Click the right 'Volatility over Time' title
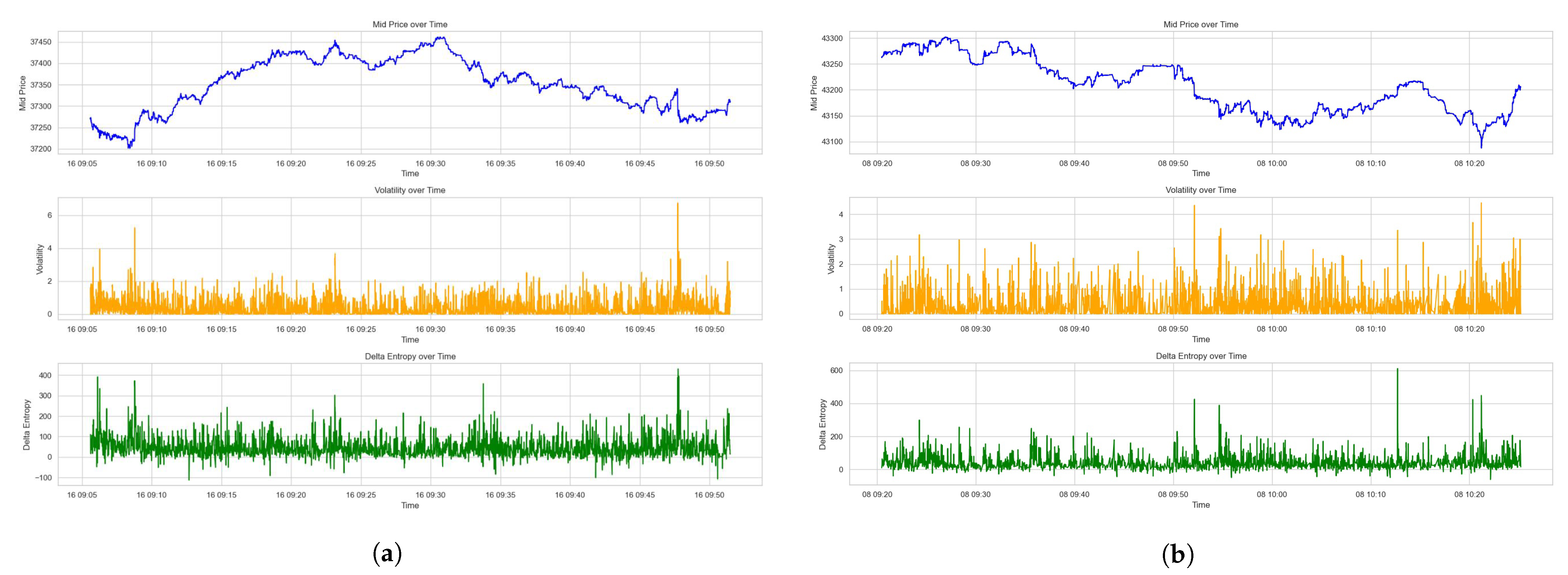1568x575 pixels. click(1201, 190)
